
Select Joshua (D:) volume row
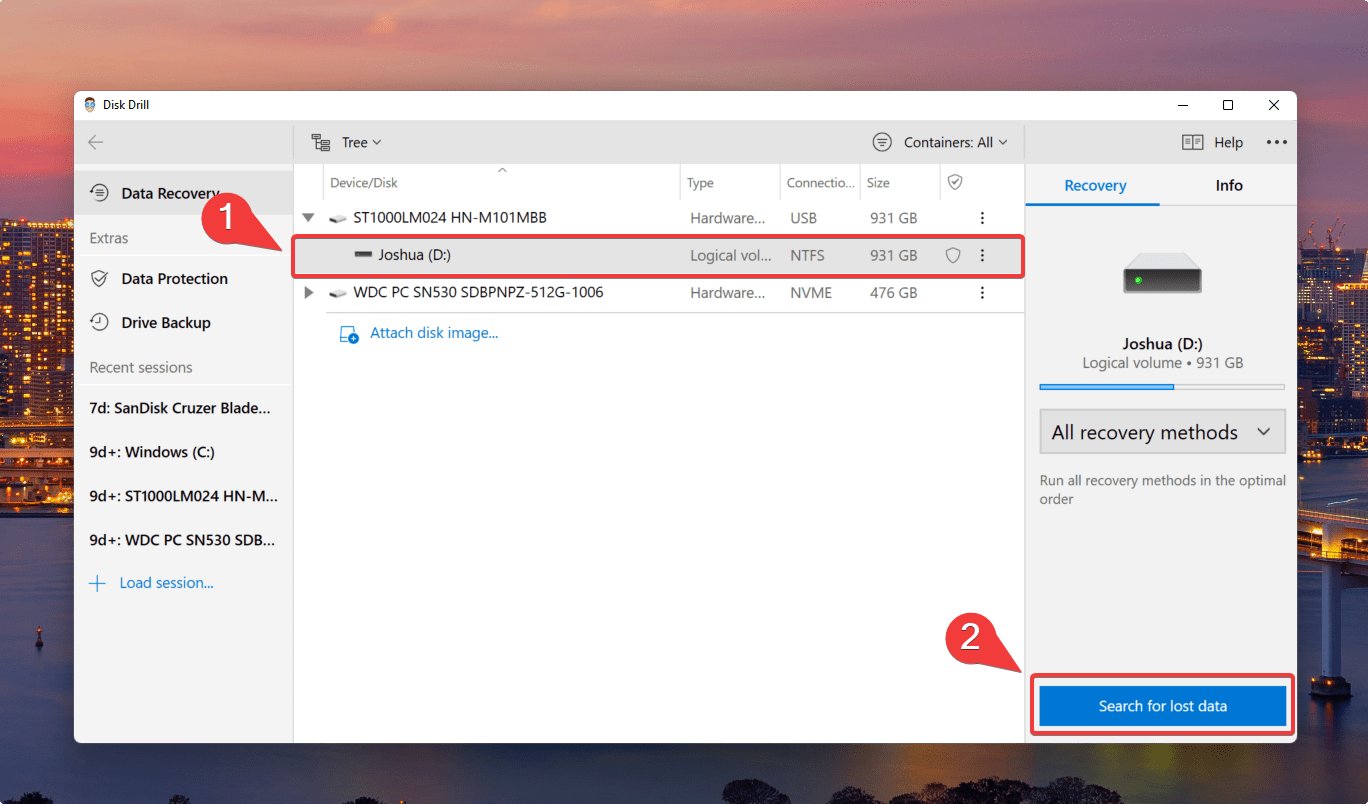[x=658, y=255]
